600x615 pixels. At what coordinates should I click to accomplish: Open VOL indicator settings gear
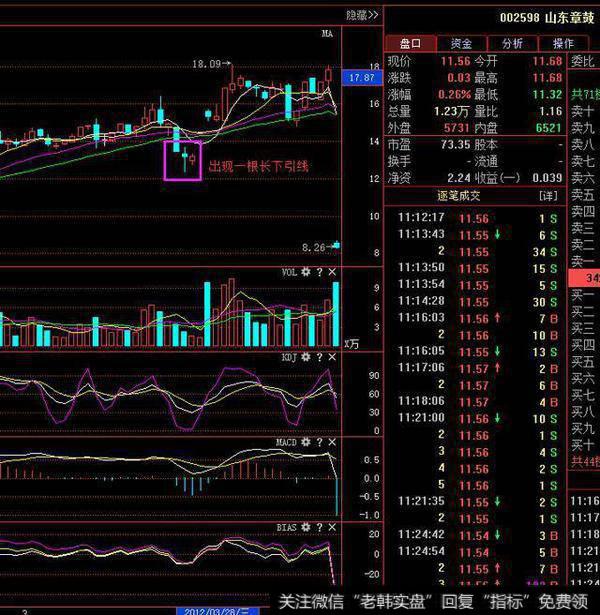click(x=306, y=272)
